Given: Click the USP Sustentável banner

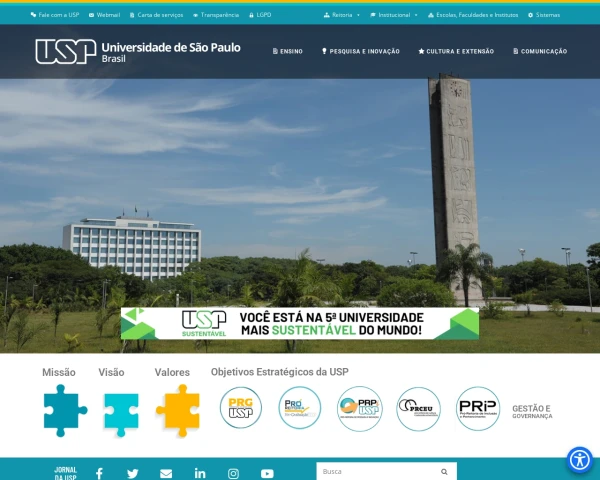Looking at the screenshot, I should click(300, 323).
